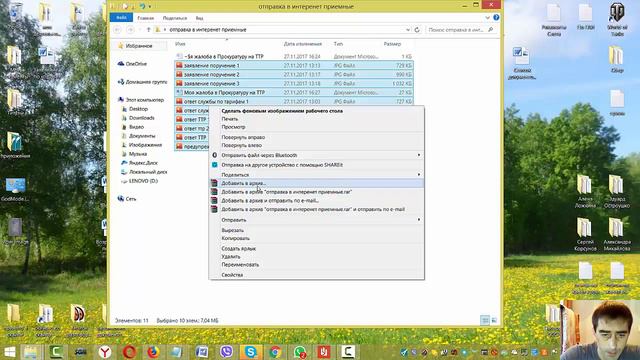
Task: Open Explorer Help question mark icon
Action: click(x=496, y=18)
